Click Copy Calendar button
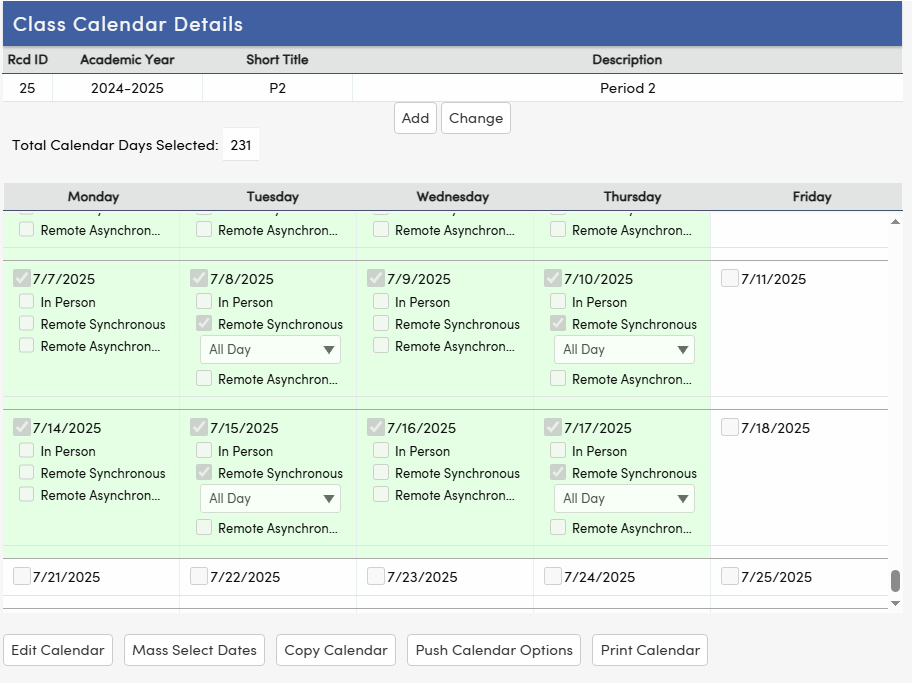 336,650
